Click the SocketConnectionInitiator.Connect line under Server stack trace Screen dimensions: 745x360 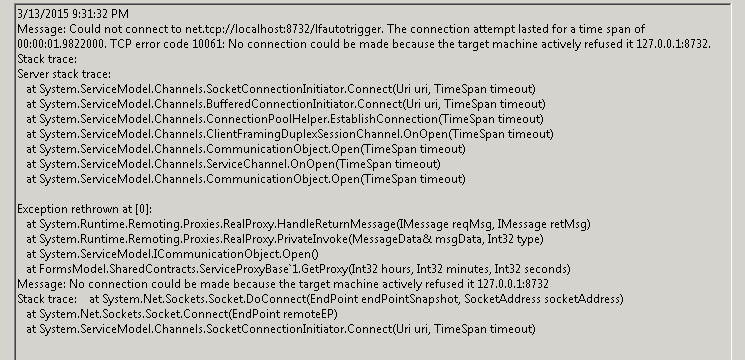pyautogui.click(x=281, y=89)
